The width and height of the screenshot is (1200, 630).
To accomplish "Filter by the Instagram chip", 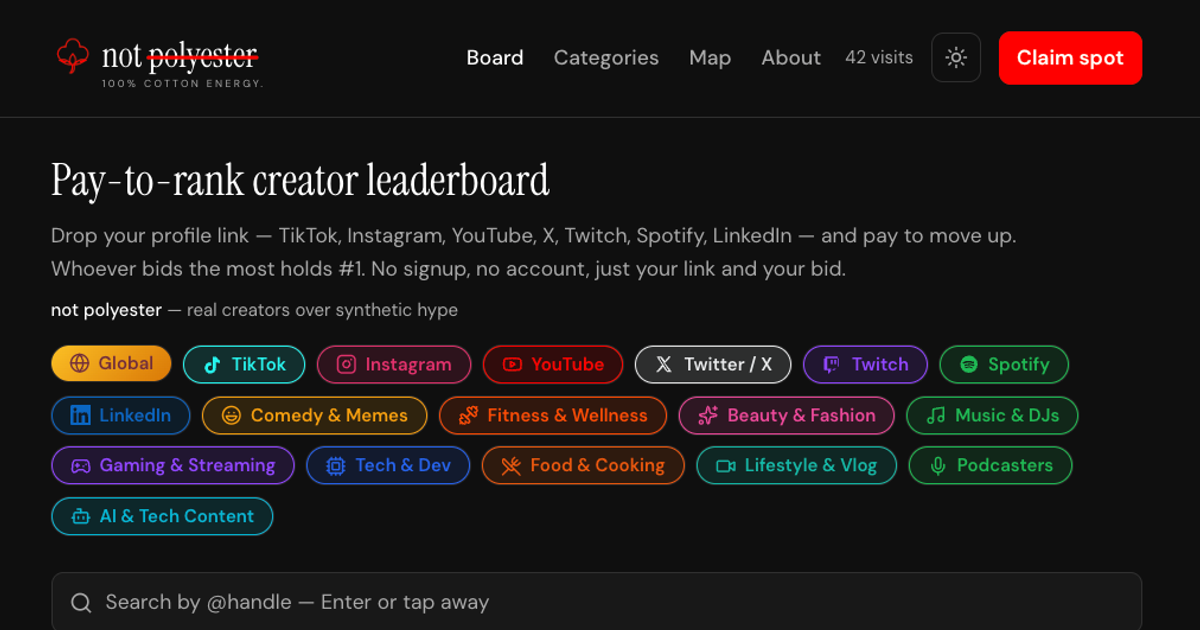I will pyautogui.click(x=394, y=364).
